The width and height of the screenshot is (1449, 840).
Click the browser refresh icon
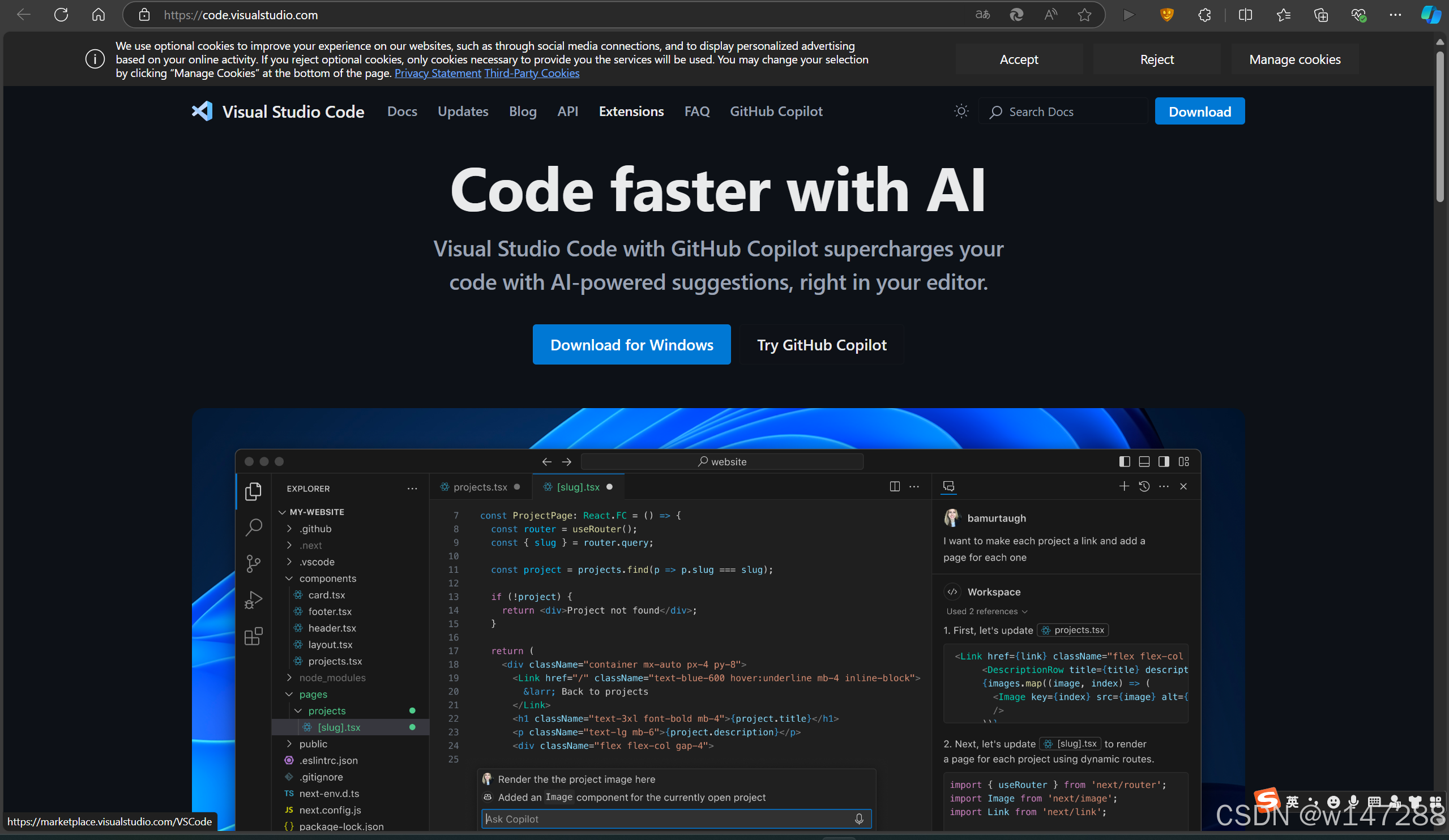point(61,15)
